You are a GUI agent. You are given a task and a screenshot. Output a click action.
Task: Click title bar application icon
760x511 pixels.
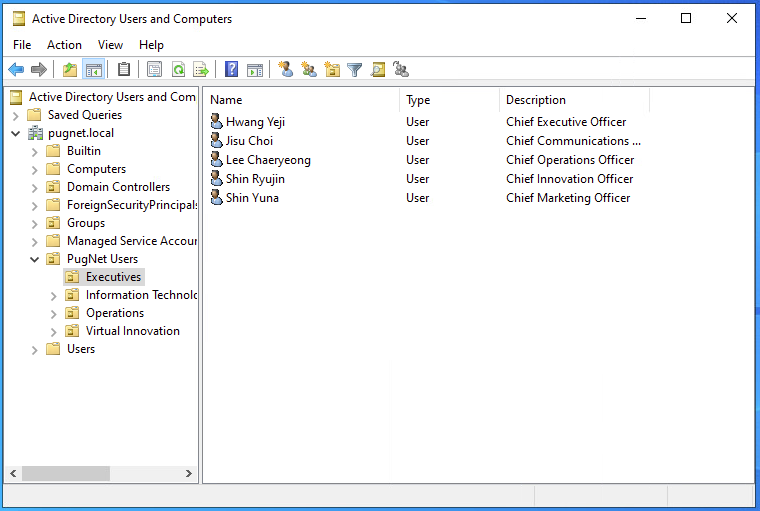click(x=19, y=19)
